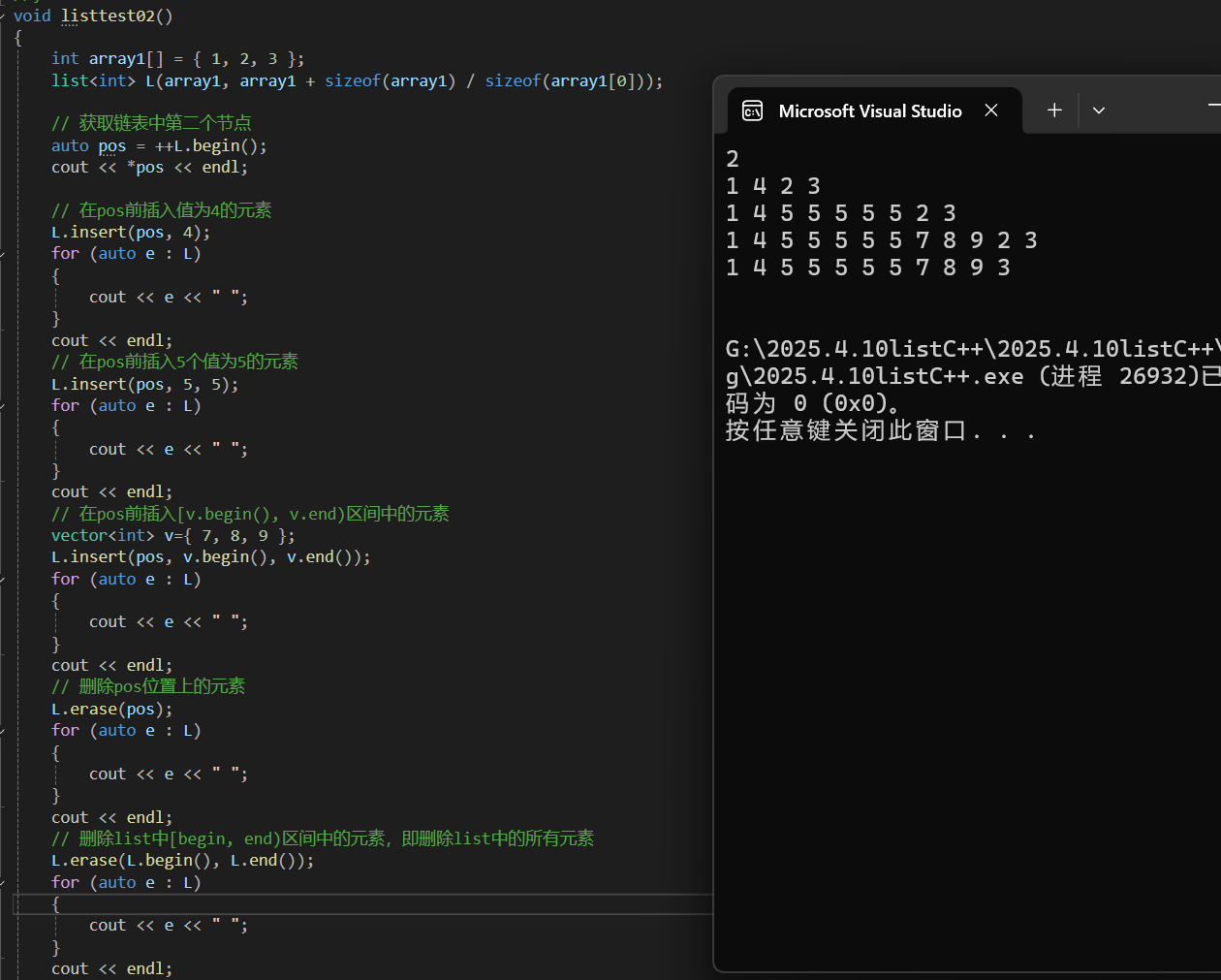Collapse the for loop after L.insert(pos, 5, 5)
The height and width of the screenshot is (980, 1221).
pyautogui.click(x=3, y=406)
